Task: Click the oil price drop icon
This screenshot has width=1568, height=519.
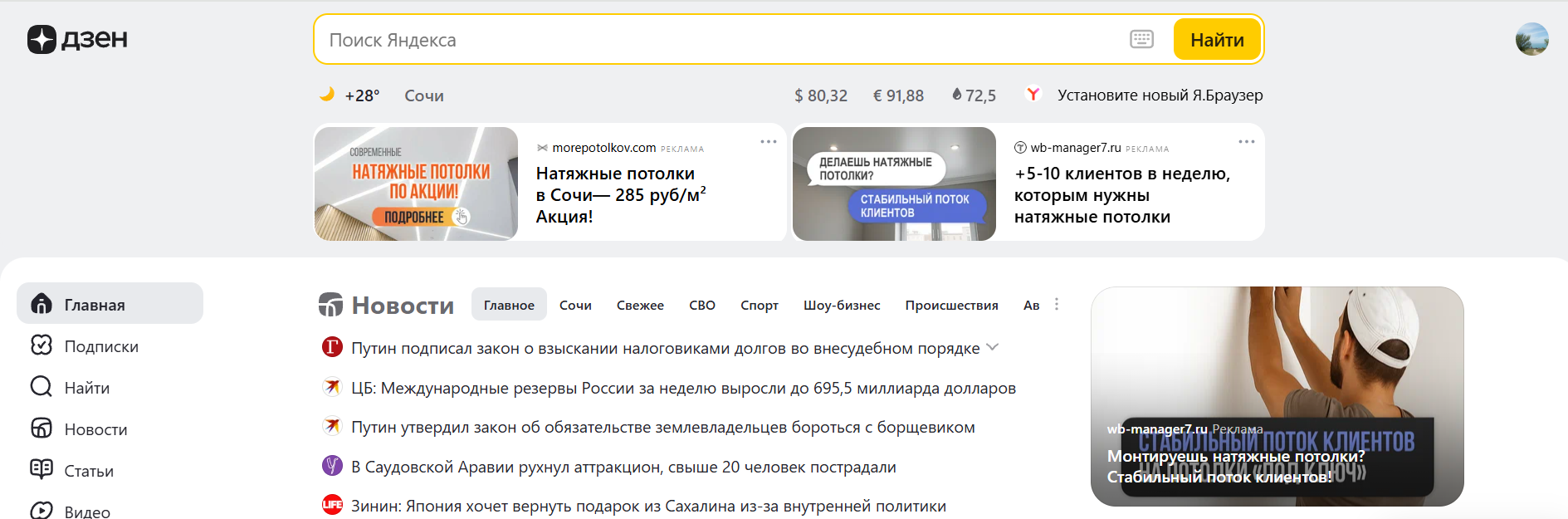Action: click(956, 95)
